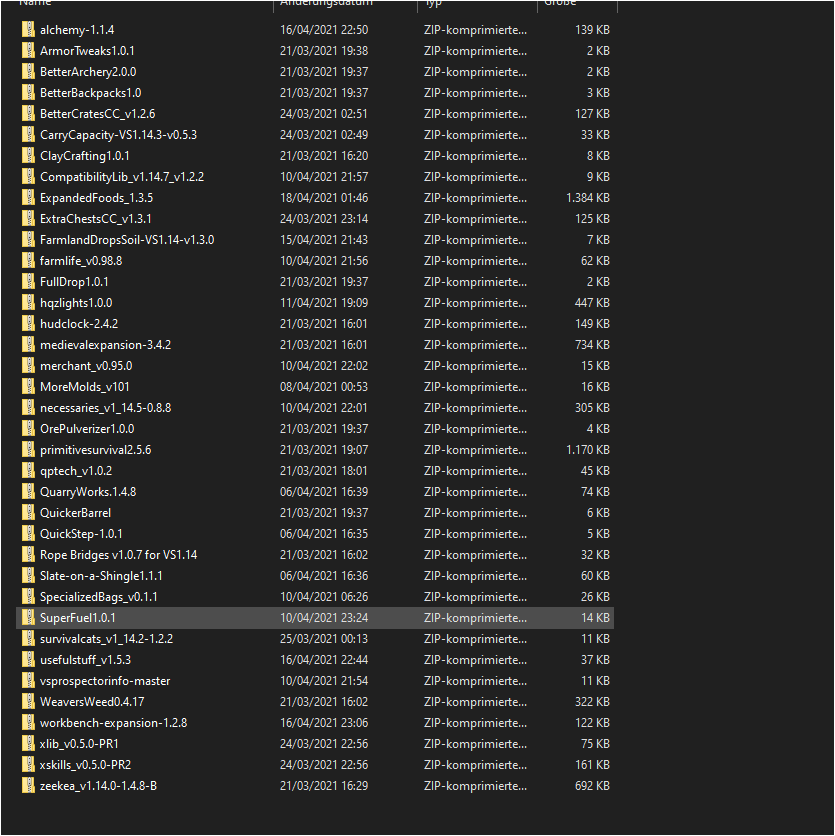This screenshot has width=835, height=836.
Task: Click the CarryCapacity-VS1.14.3-v0.5.3 entry
Action: tap(118, 135)
